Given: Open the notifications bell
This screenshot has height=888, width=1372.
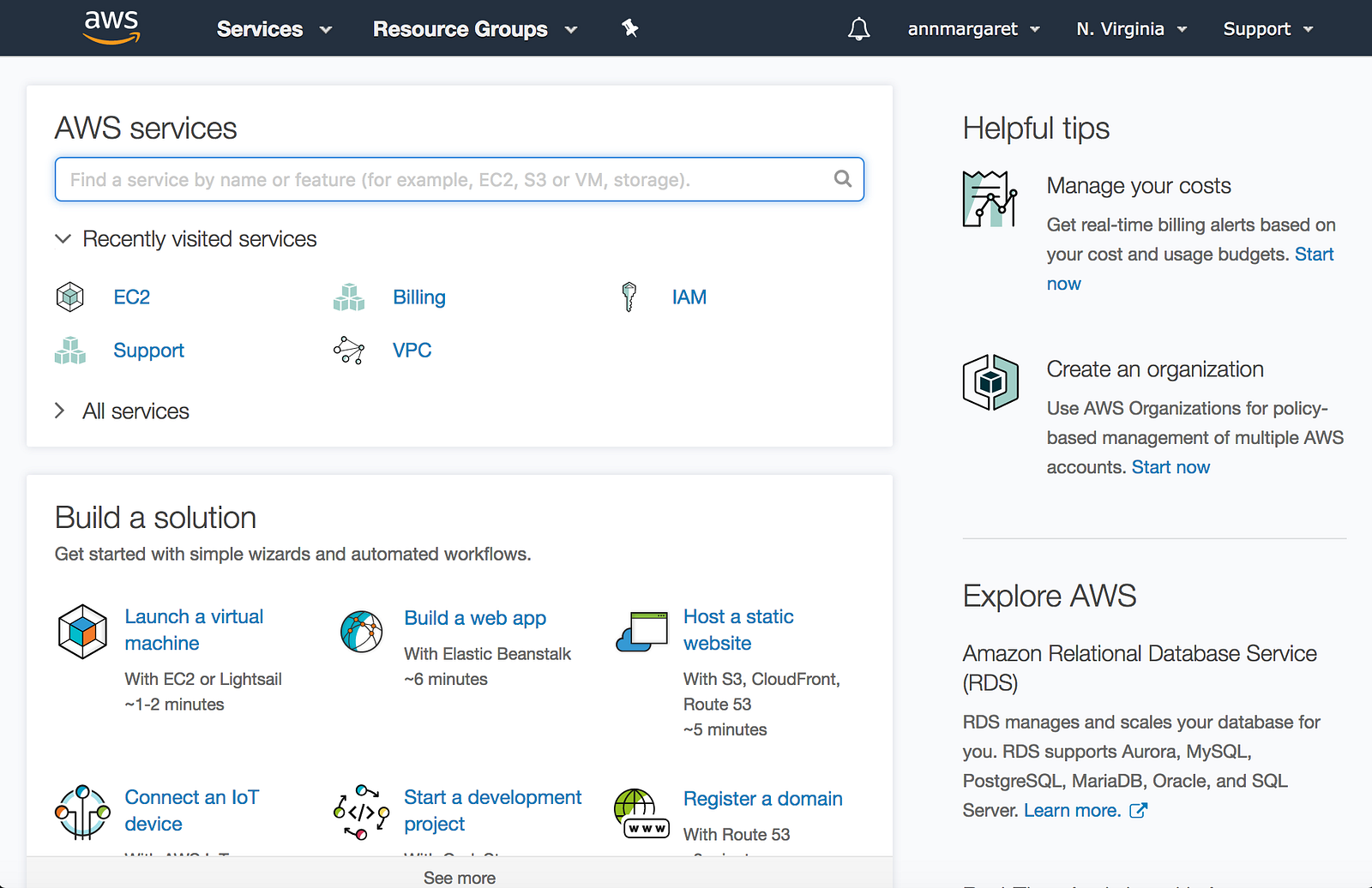Looking at the screenshot, I should point(858,29).
